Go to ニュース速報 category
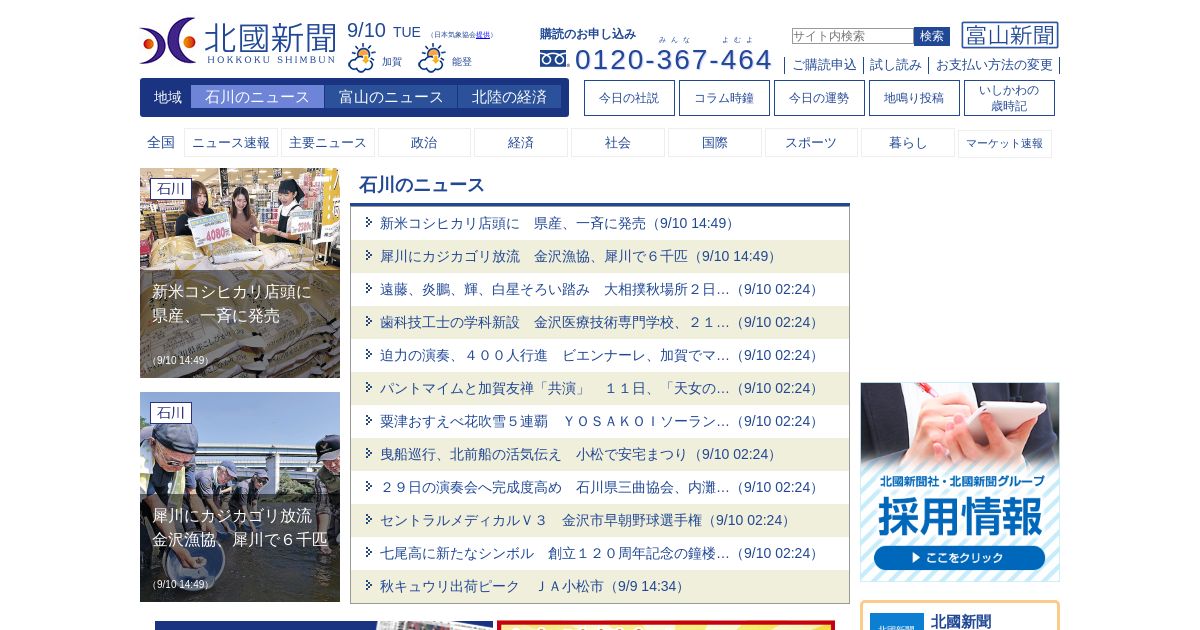This screenshot has width=1200, height=630. point(231,143)
